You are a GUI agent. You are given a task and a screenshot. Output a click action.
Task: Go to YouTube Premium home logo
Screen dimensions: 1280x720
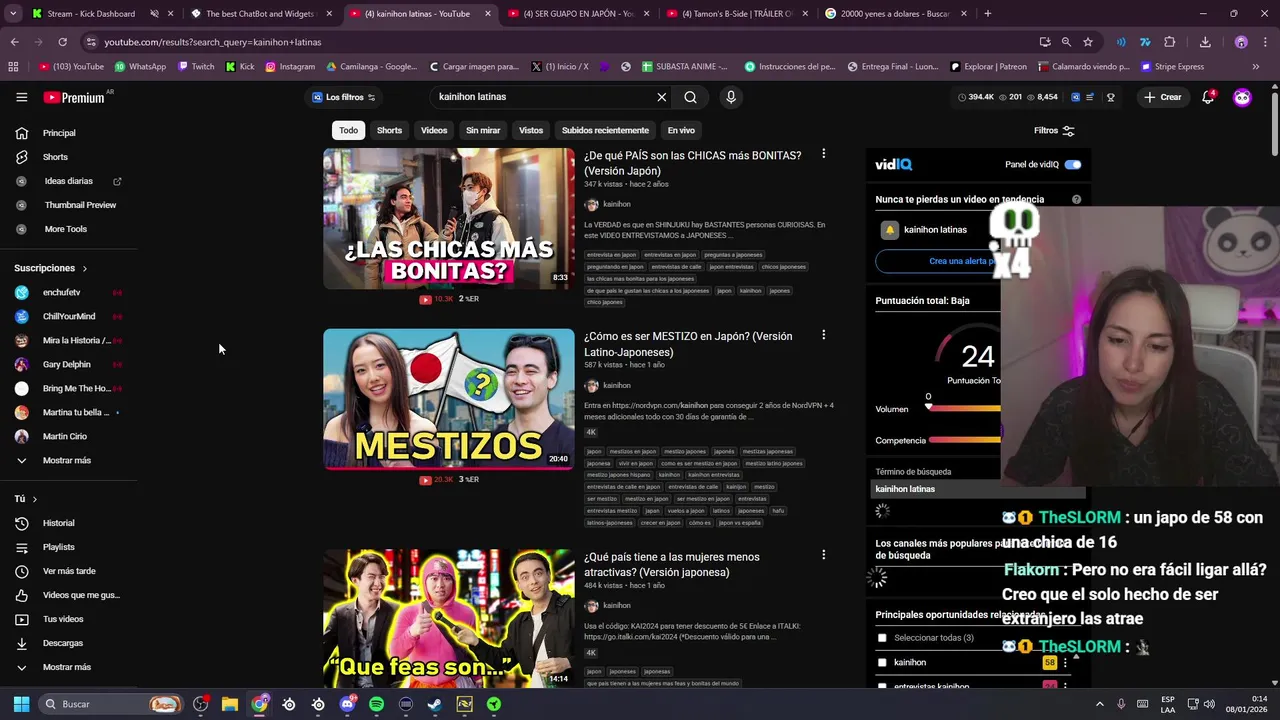click(x=75, y=97)
